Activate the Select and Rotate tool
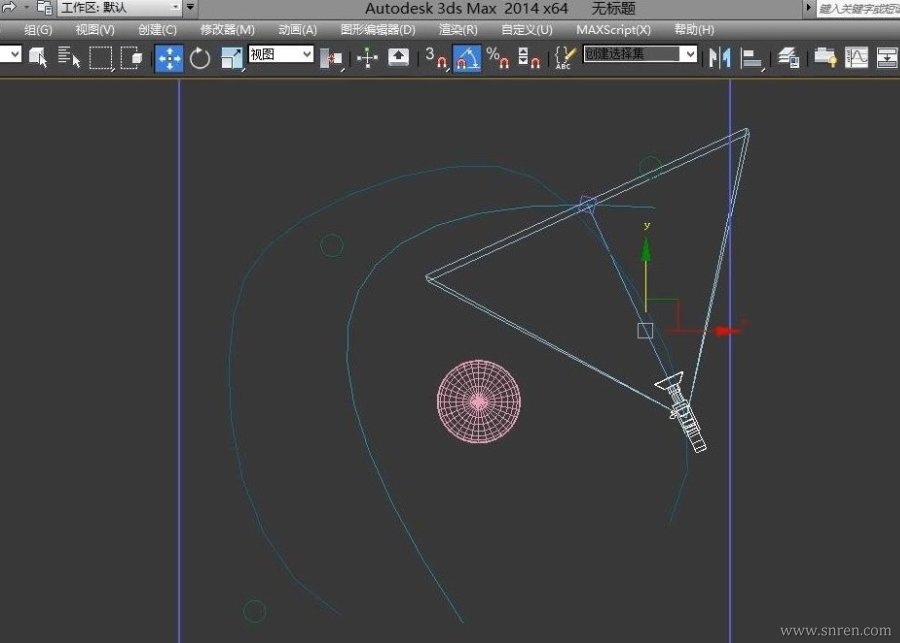Screen dimensions: 900x643 click(200, 58)
